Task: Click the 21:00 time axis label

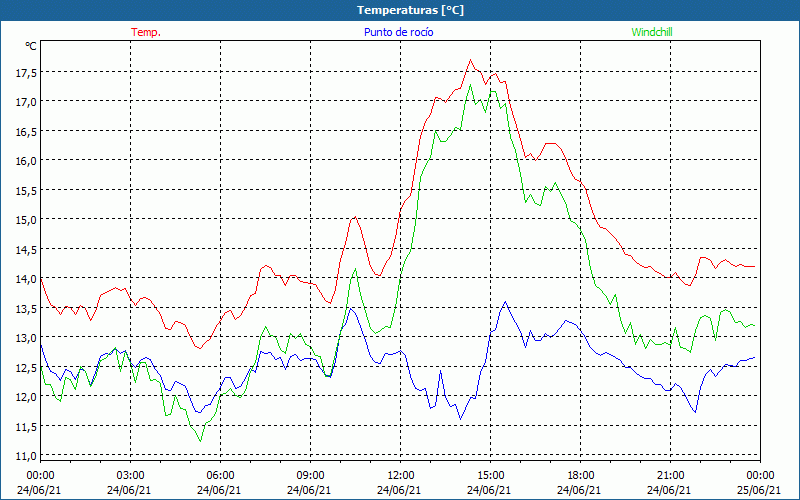Action: click(670, 475)
